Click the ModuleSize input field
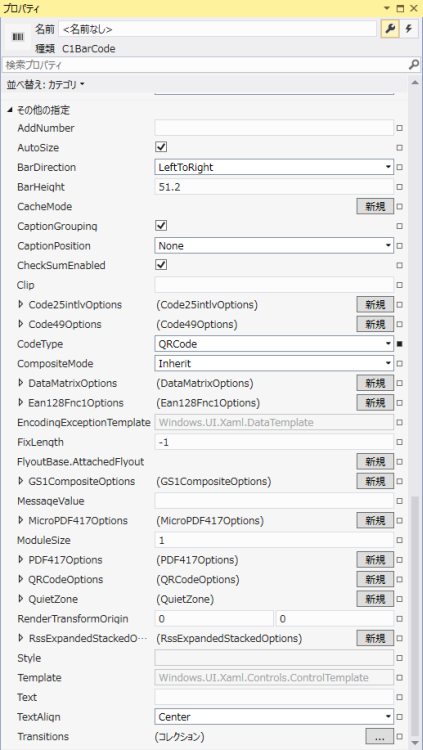Screen dimensions: 423x750 click(x=274, y=540)
